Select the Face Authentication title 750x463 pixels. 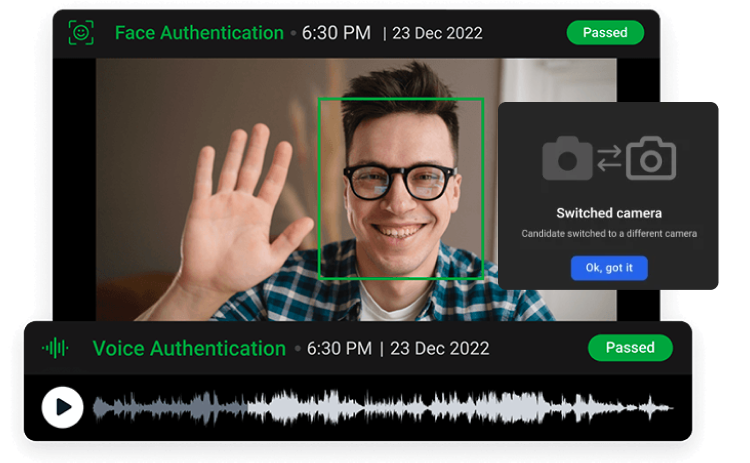(x=199, y=33)
